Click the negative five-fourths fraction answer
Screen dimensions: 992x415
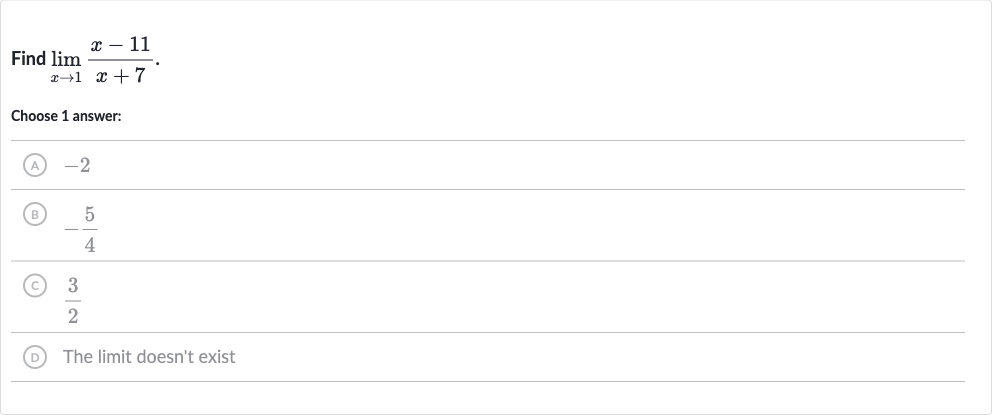81,230
